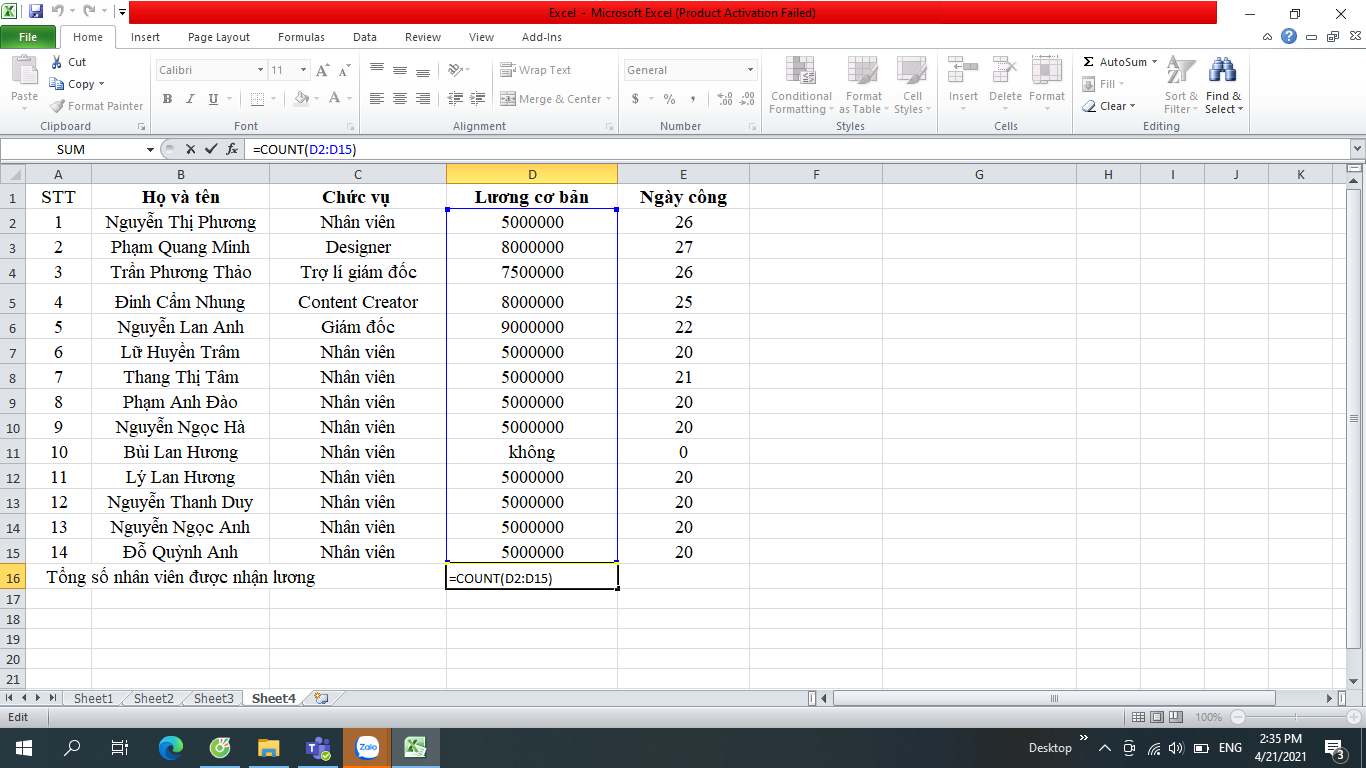The image size is (1366, 768).
Task: Click the Increase Indent icon
Action: [479, 99]
